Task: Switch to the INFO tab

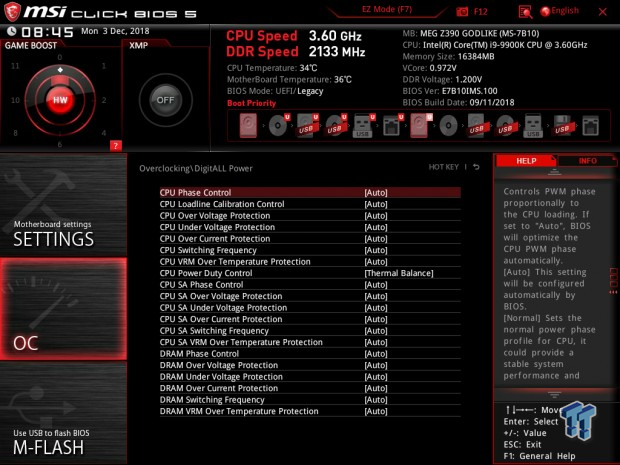Action: tap(587, 161)
